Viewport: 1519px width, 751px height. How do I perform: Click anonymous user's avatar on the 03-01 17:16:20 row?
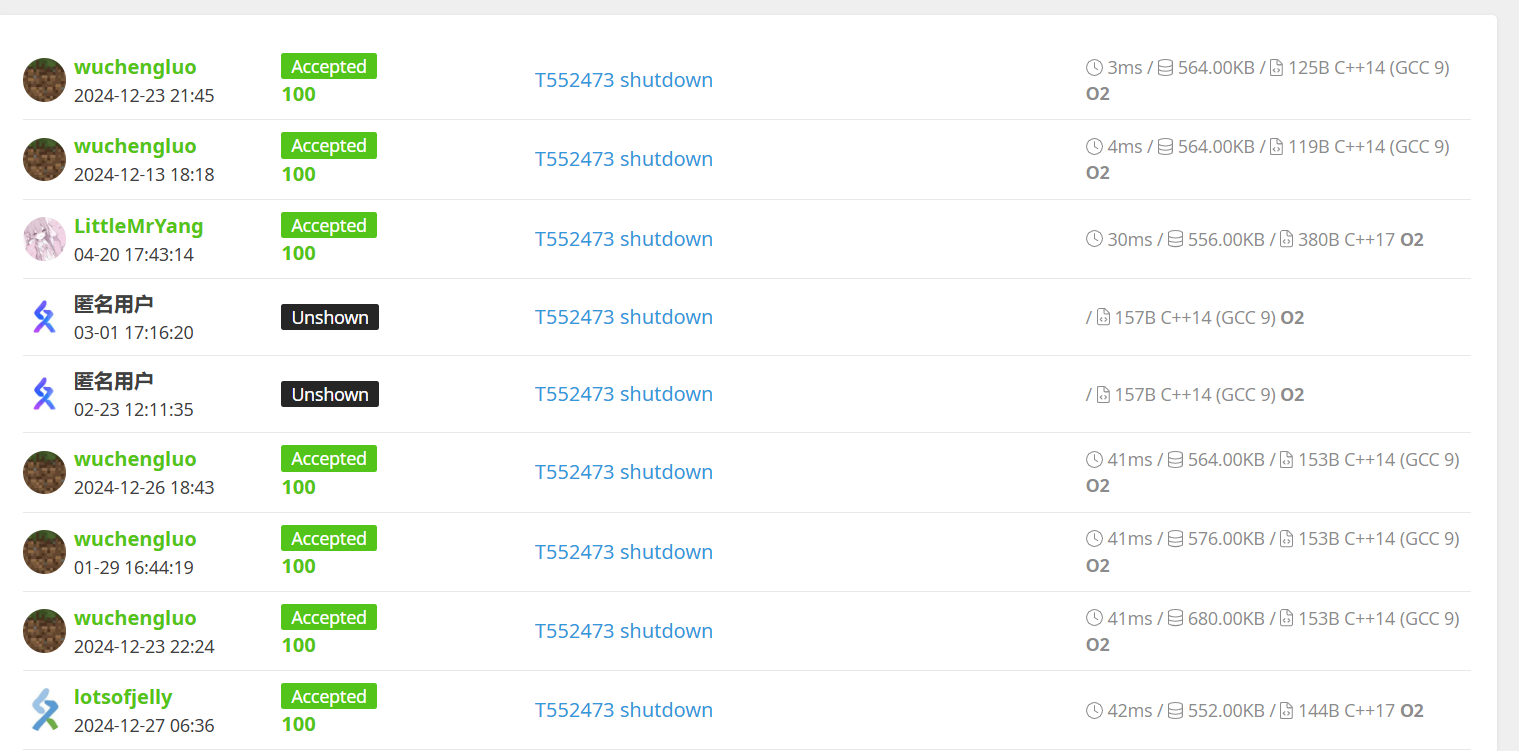click(44, 317)
